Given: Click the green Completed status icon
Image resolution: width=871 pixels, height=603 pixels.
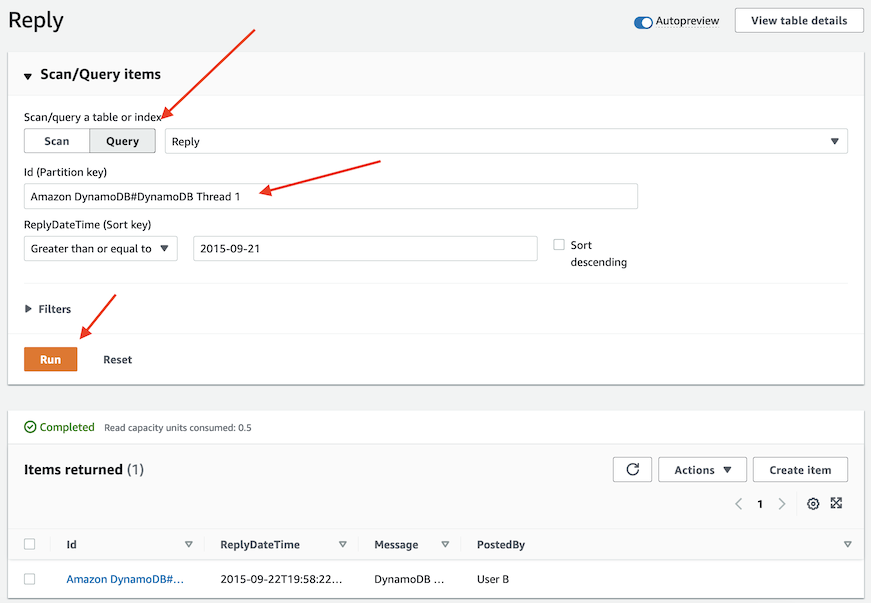Looking at the screenshot, I should [x=30, y=427].
